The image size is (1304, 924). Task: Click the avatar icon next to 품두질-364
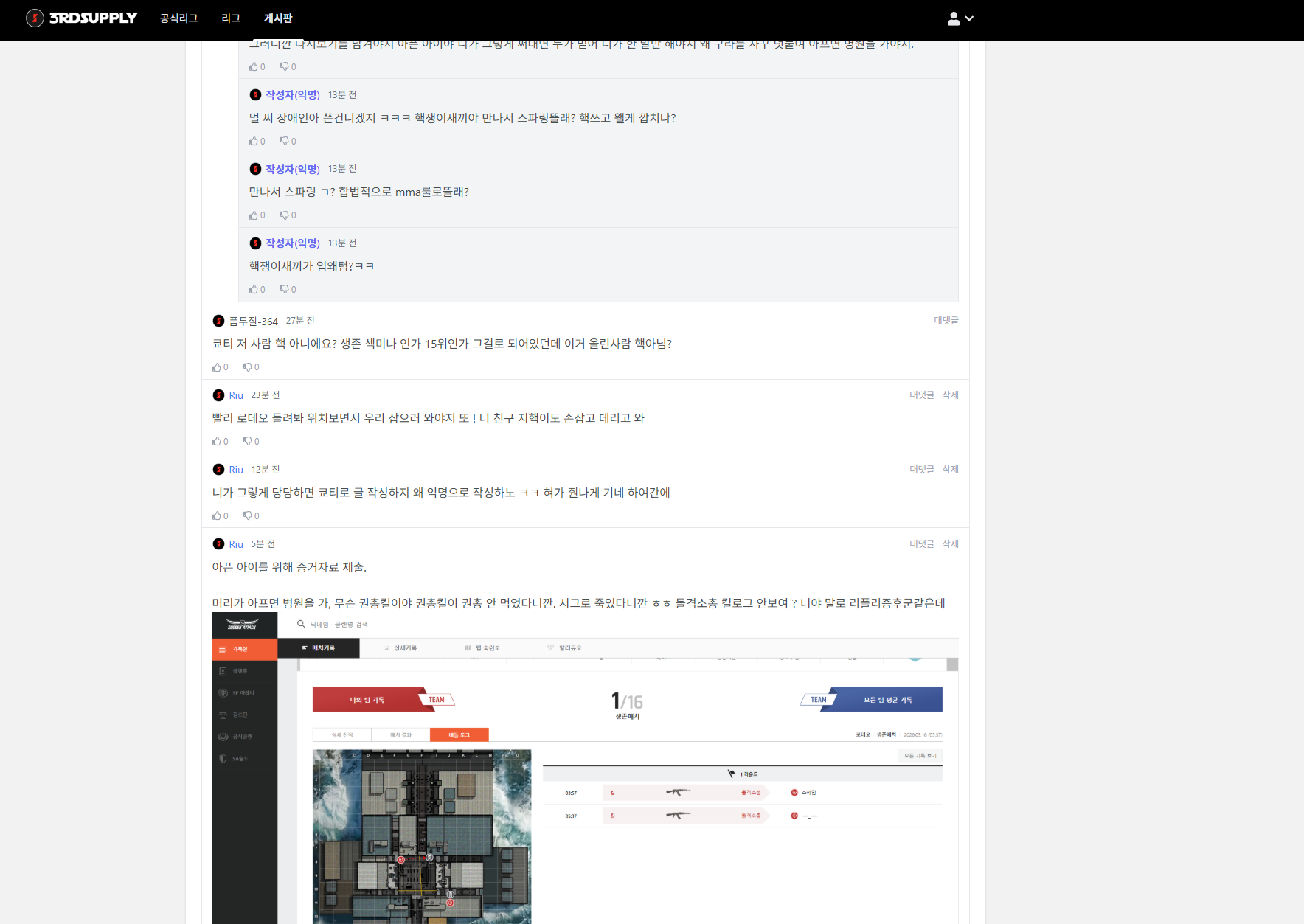pyautogui.click(x=218, y=321)
